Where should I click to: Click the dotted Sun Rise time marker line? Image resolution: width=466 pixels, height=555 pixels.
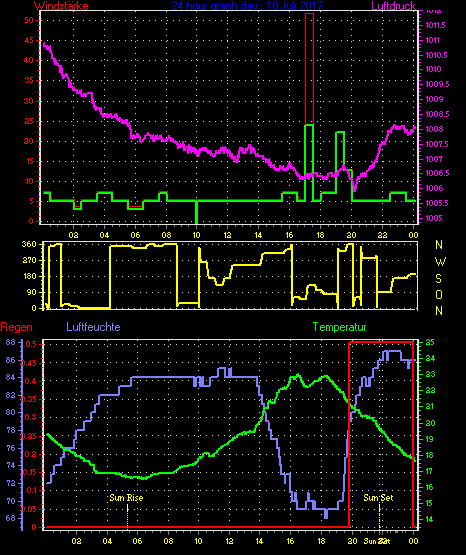click(127, 516)
